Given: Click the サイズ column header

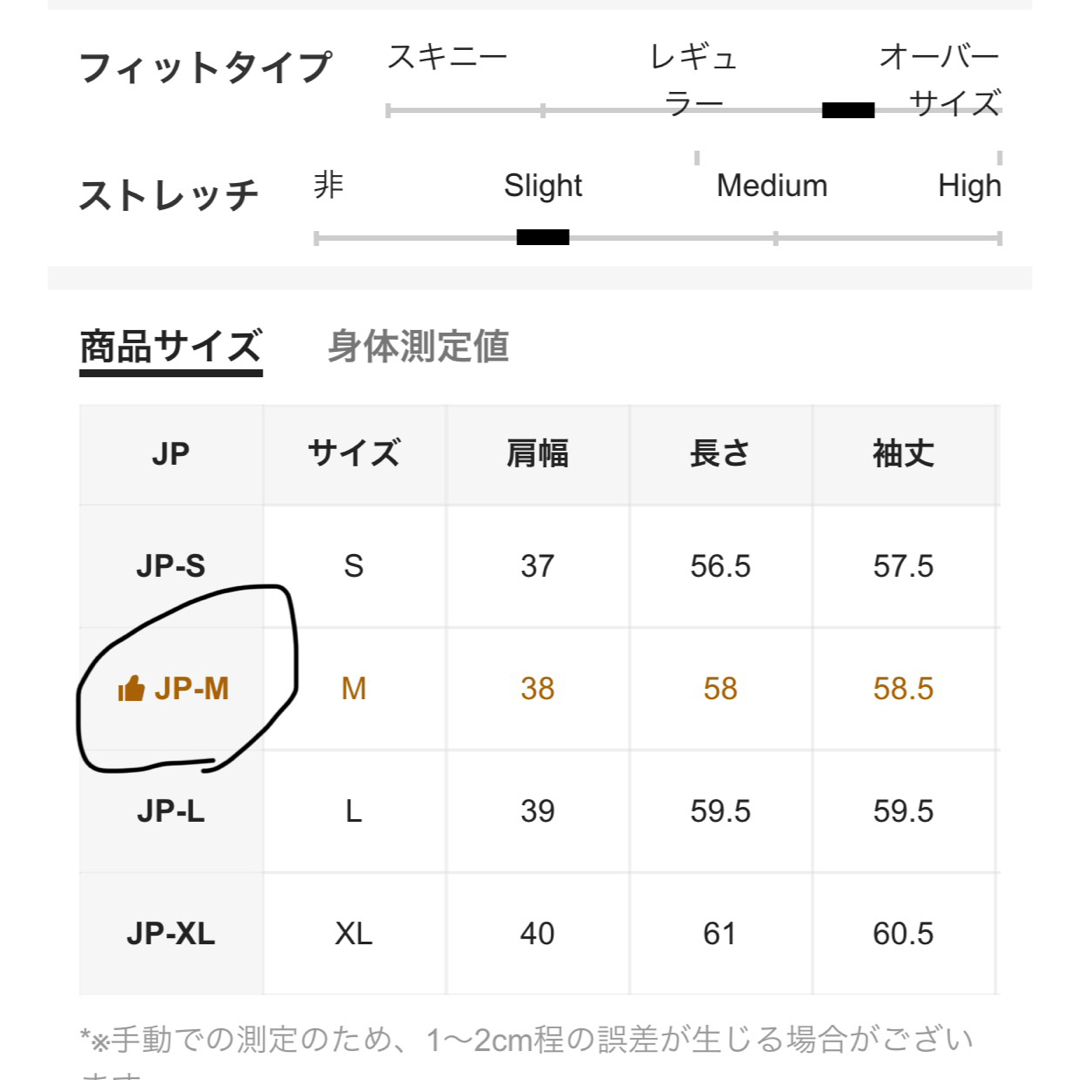Looking at the screenshot, I should tap(354, 454).
